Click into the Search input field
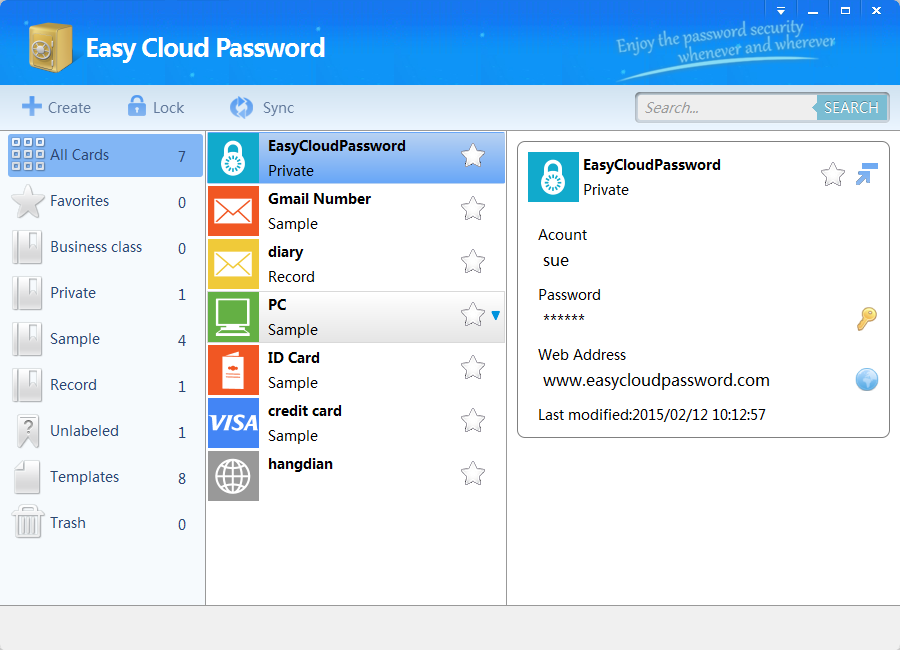 coord(726,107)
